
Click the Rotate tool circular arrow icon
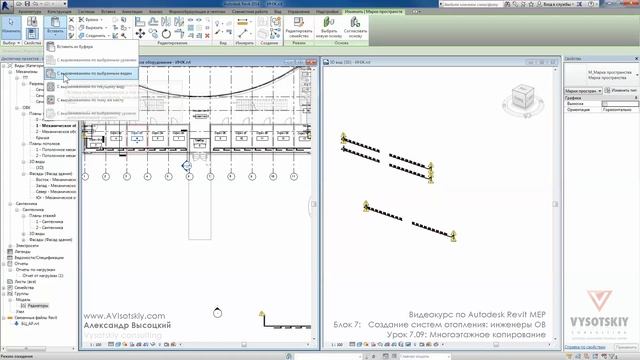coord(166,33)
